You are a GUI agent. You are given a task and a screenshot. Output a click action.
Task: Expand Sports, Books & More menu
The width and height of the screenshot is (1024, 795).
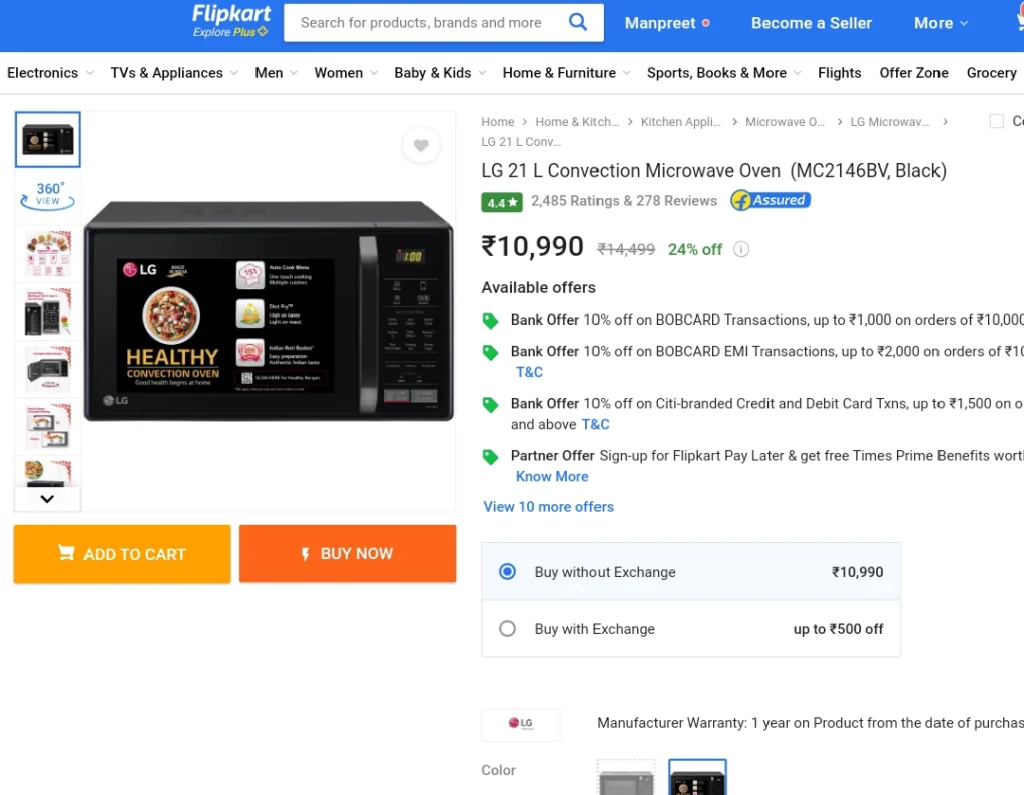[x=724, y=73]
